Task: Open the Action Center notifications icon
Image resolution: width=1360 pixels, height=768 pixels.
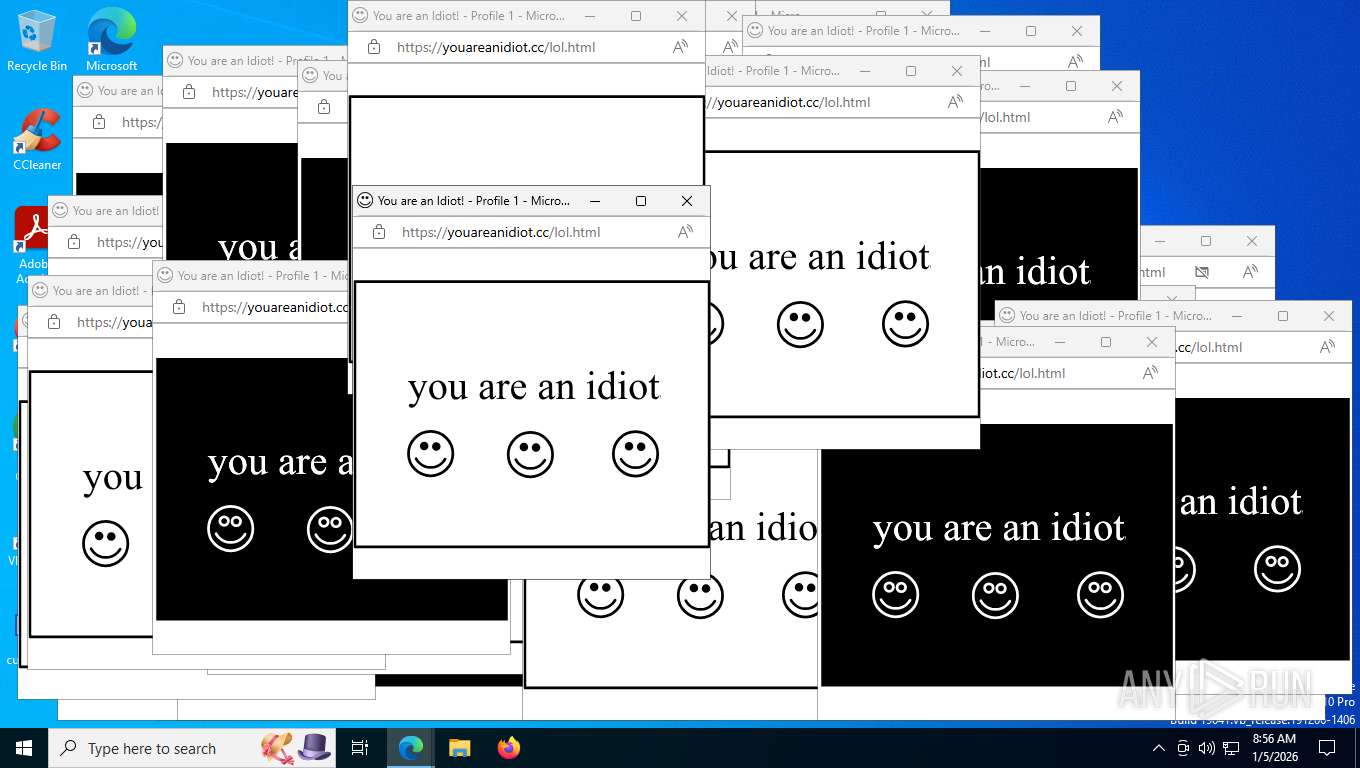Action: [x=1327, y=748]
